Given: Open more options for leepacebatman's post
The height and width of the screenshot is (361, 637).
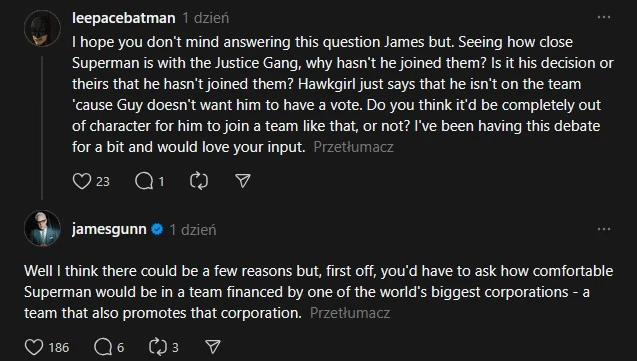Looking at the screenshot, I should 604,17.
